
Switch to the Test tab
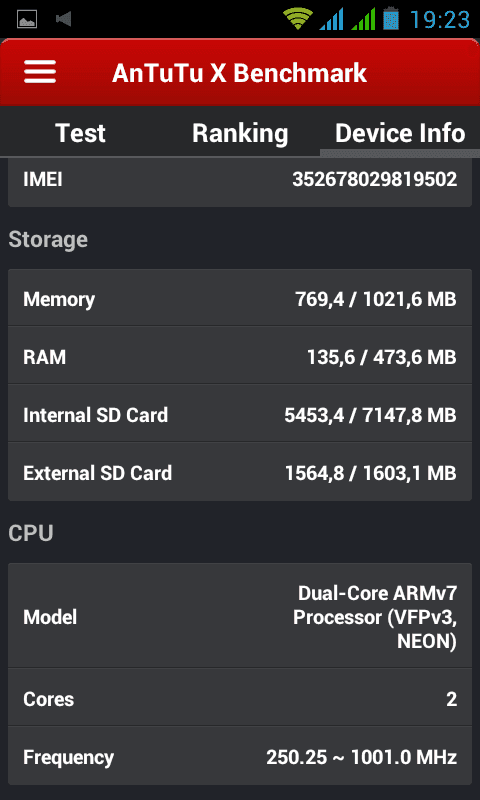pyautogui.click(x=80, y=133)
